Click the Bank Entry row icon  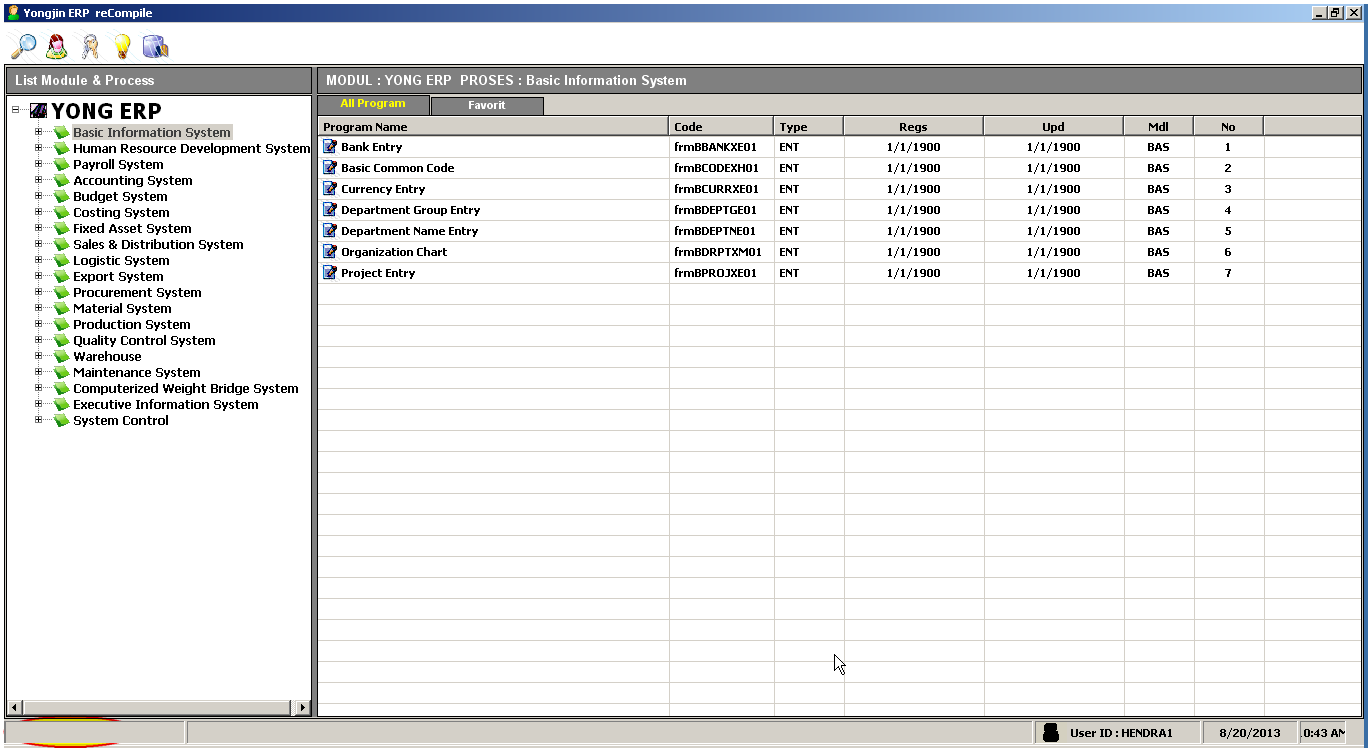(x=330, y=147)
